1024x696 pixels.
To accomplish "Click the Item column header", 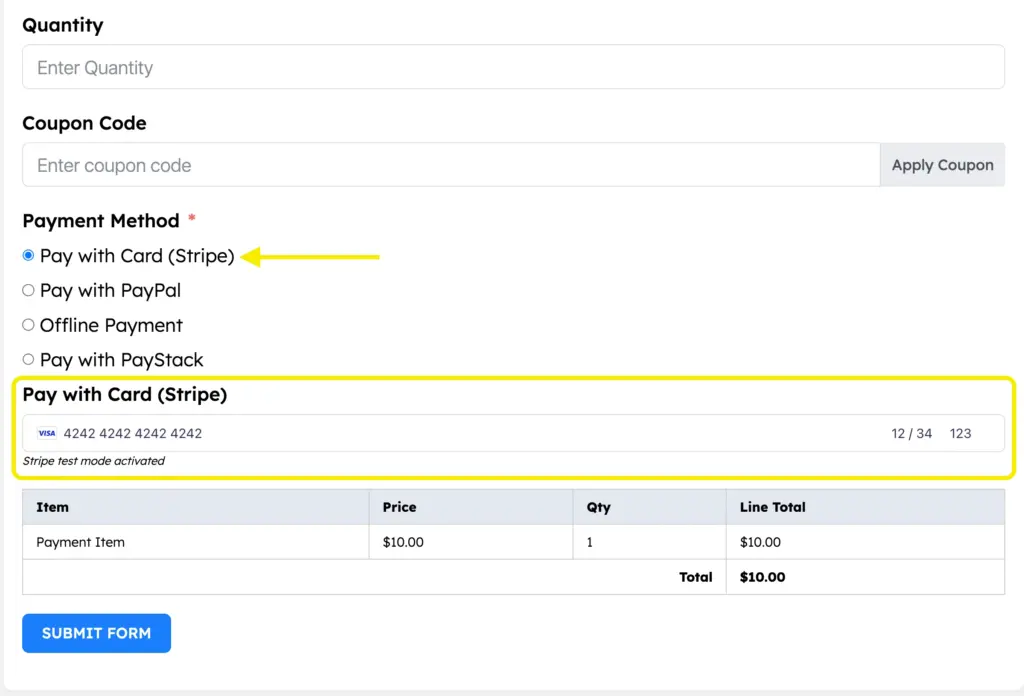I will click(51, 507).
